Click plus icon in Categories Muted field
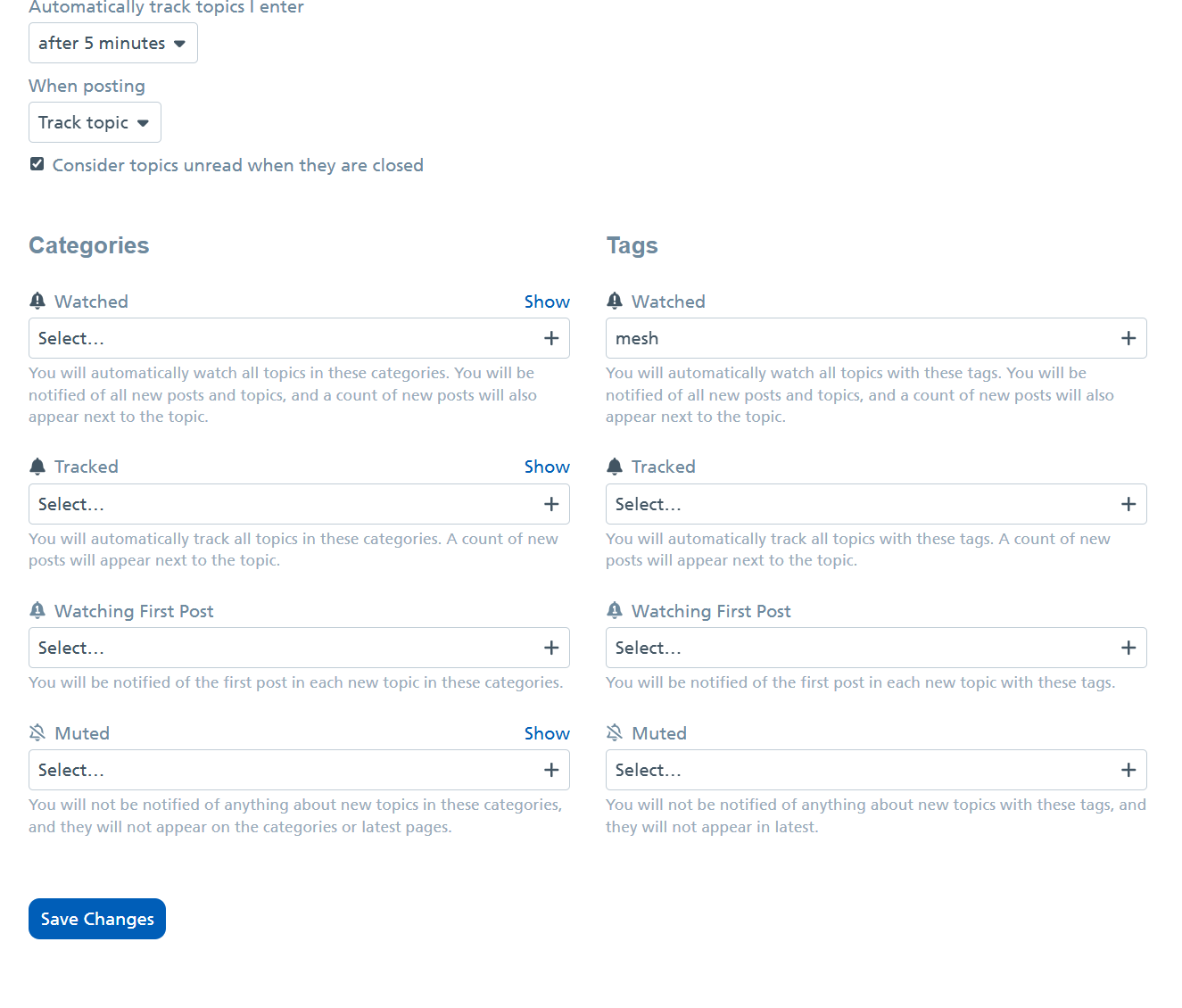 (x=551, y=770)
